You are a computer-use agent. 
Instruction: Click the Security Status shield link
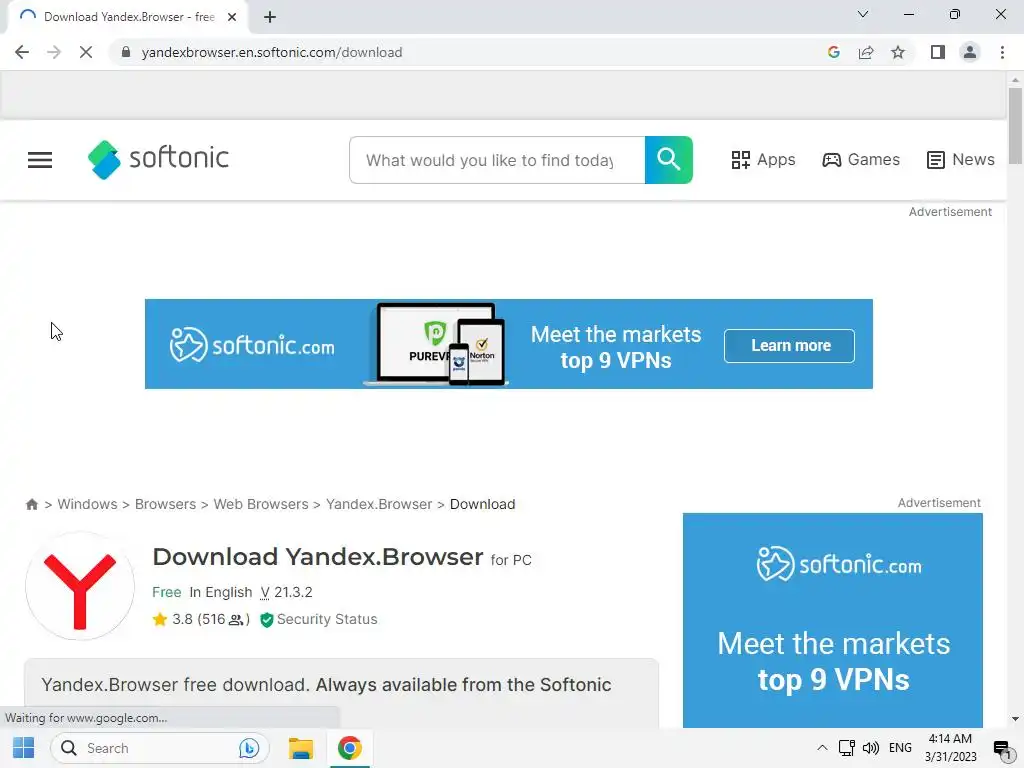319,619
